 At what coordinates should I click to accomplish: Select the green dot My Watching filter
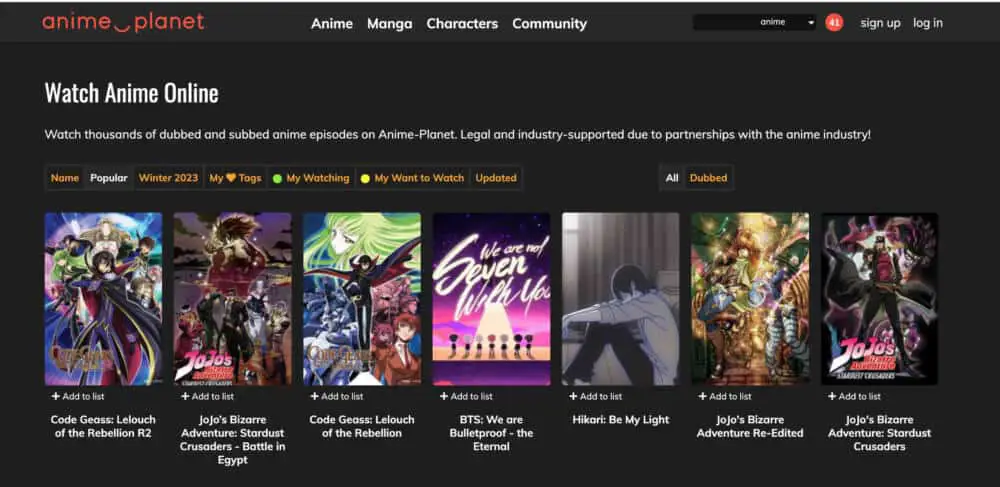[311, 178]
